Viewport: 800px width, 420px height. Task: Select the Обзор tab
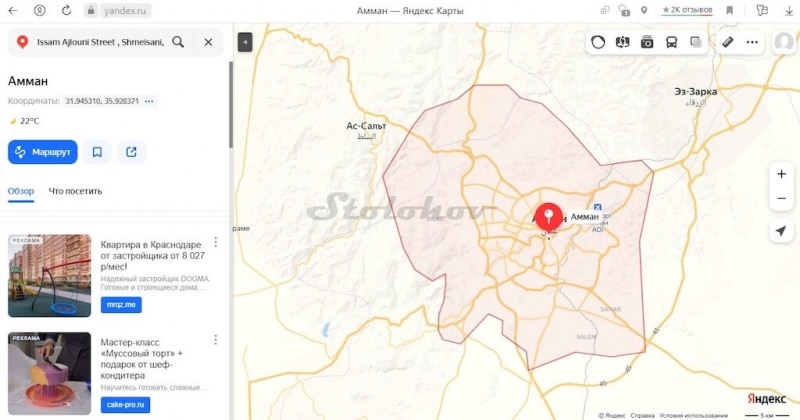coord(21,191)
